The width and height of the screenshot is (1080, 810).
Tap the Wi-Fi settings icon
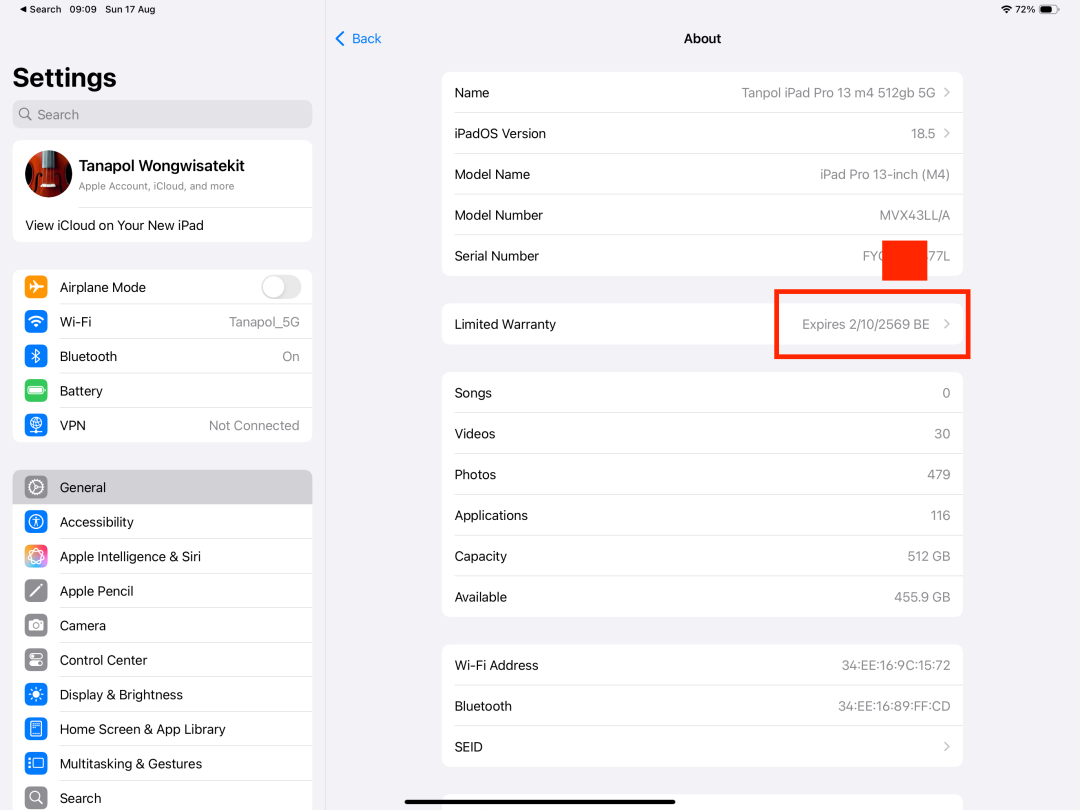pos(36,322)
